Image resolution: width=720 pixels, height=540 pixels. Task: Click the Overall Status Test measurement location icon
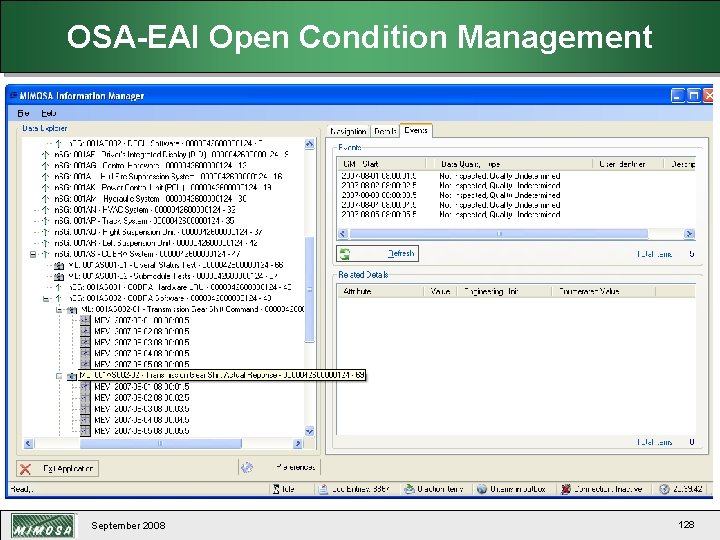(59, 265)
